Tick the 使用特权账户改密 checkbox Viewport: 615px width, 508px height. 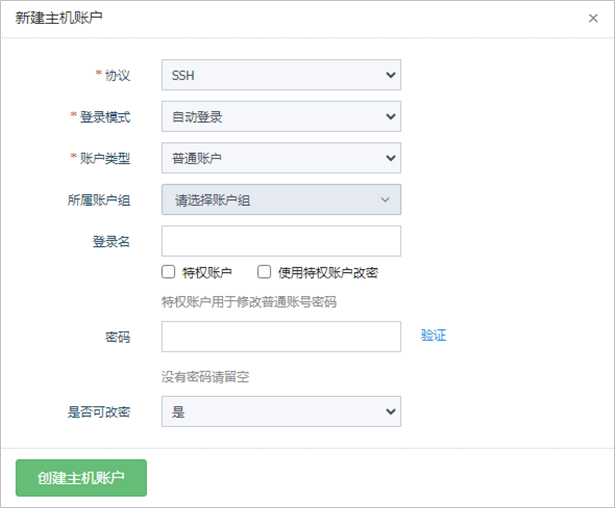coord(265,272)
